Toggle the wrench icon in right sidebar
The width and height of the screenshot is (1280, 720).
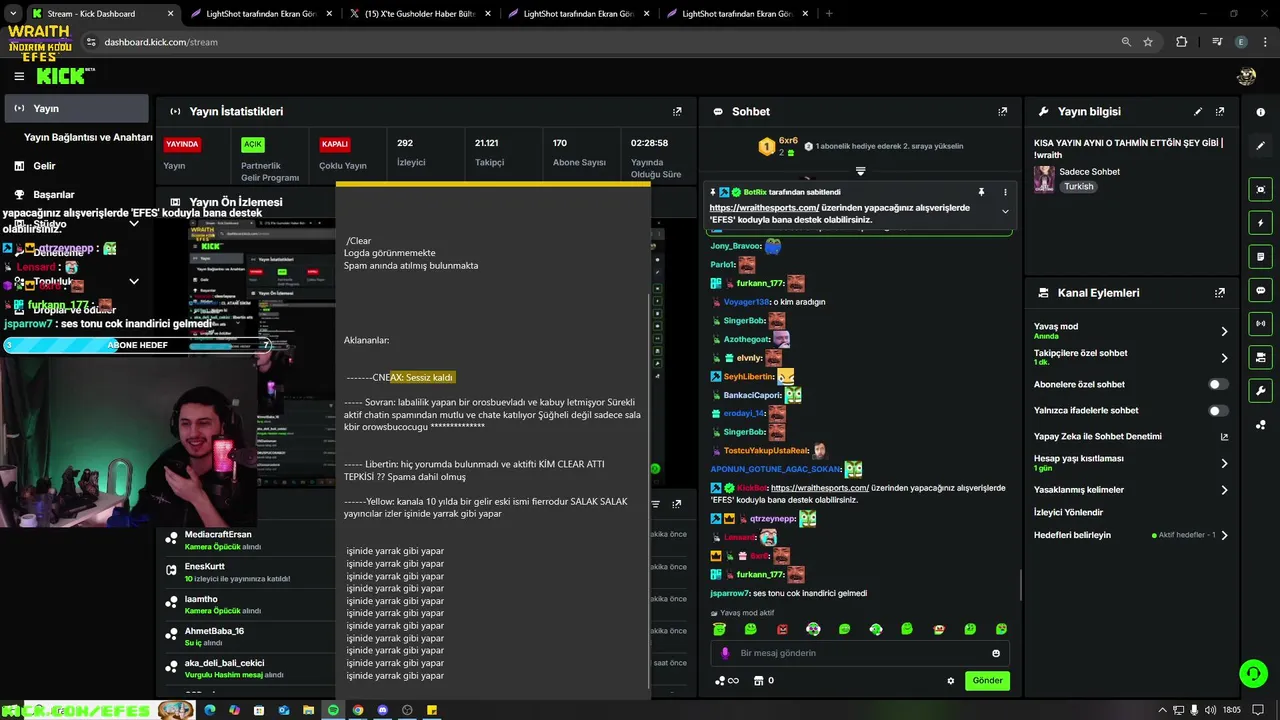click(x=1261, y=391)
